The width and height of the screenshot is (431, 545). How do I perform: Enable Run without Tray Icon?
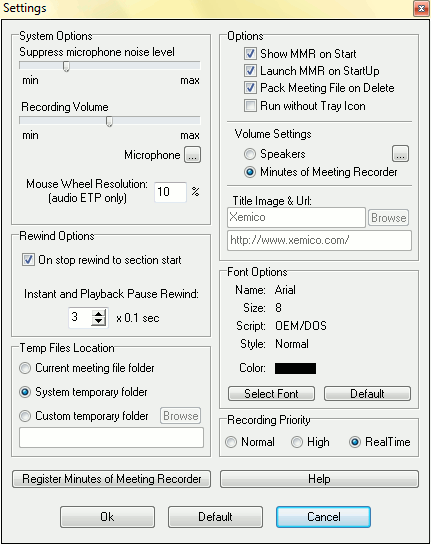(x=250, y=105)
